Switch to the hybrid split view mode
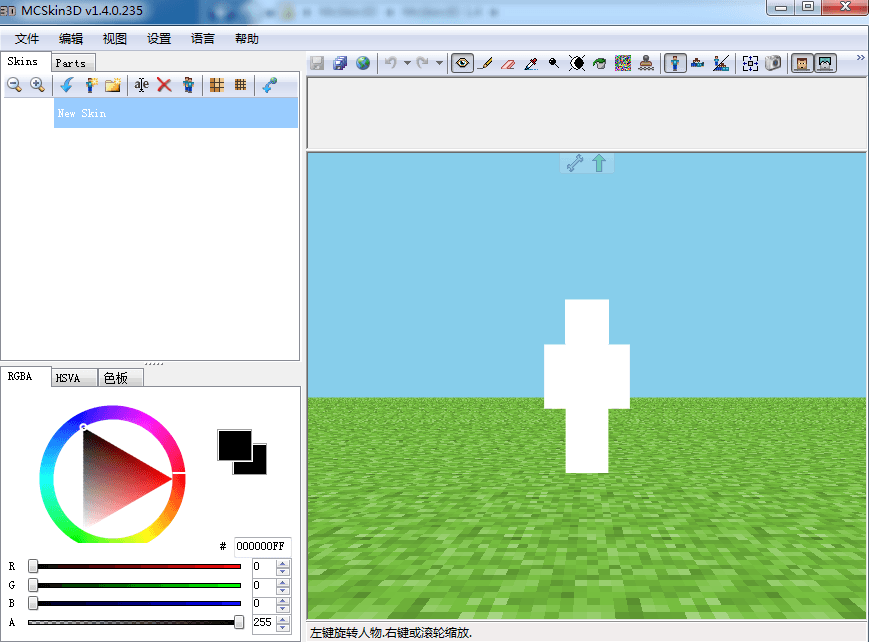 click(x=721, y=63)
